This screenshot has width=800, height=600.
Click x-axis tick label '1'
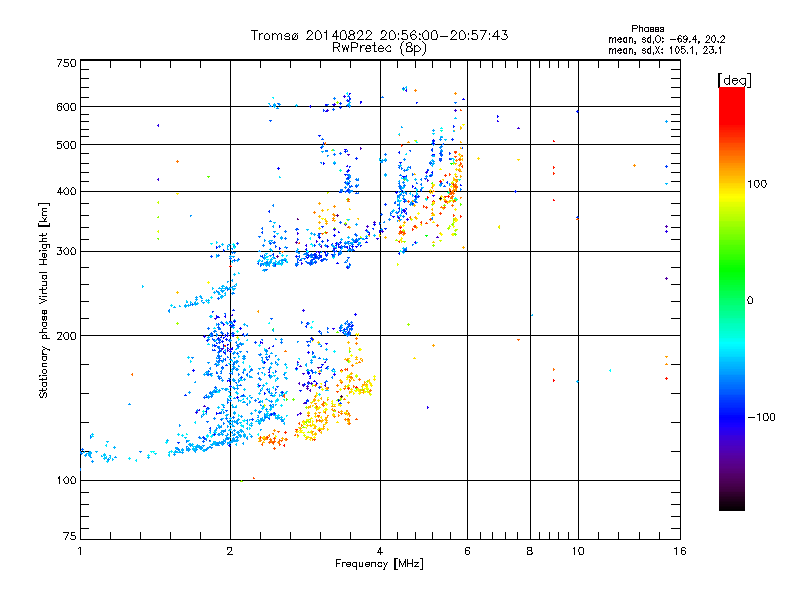point(80,551)
